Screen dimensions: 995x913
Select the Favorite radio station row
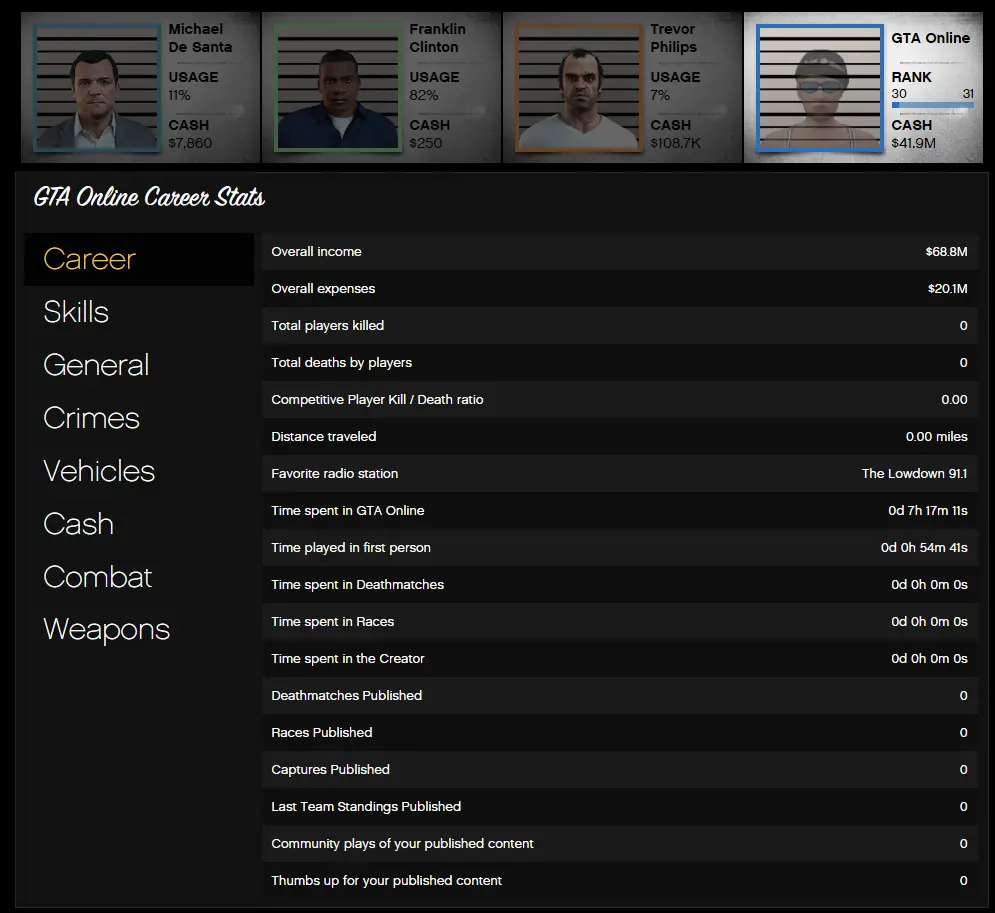pyautogui.click(x=620, y=473)
